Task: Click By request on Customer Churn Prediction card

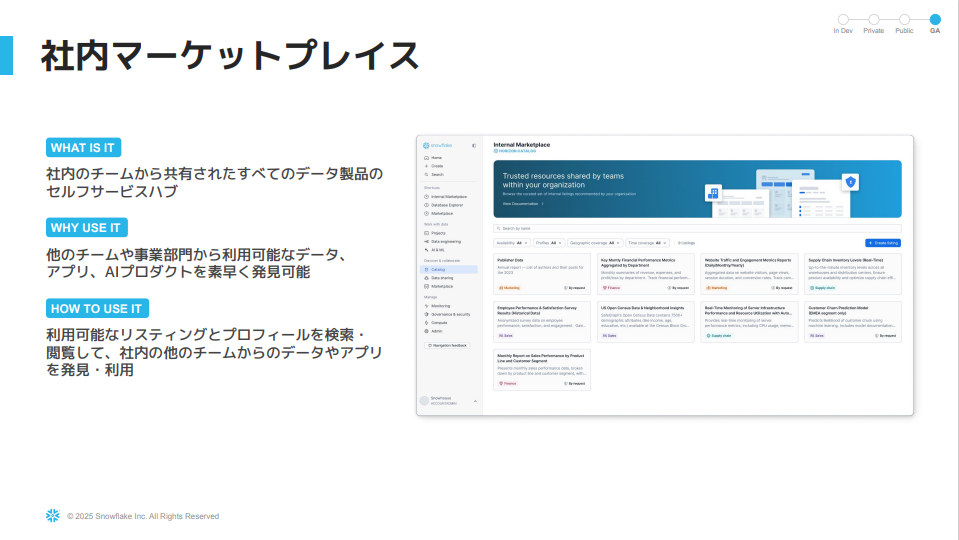Action: 886,336
